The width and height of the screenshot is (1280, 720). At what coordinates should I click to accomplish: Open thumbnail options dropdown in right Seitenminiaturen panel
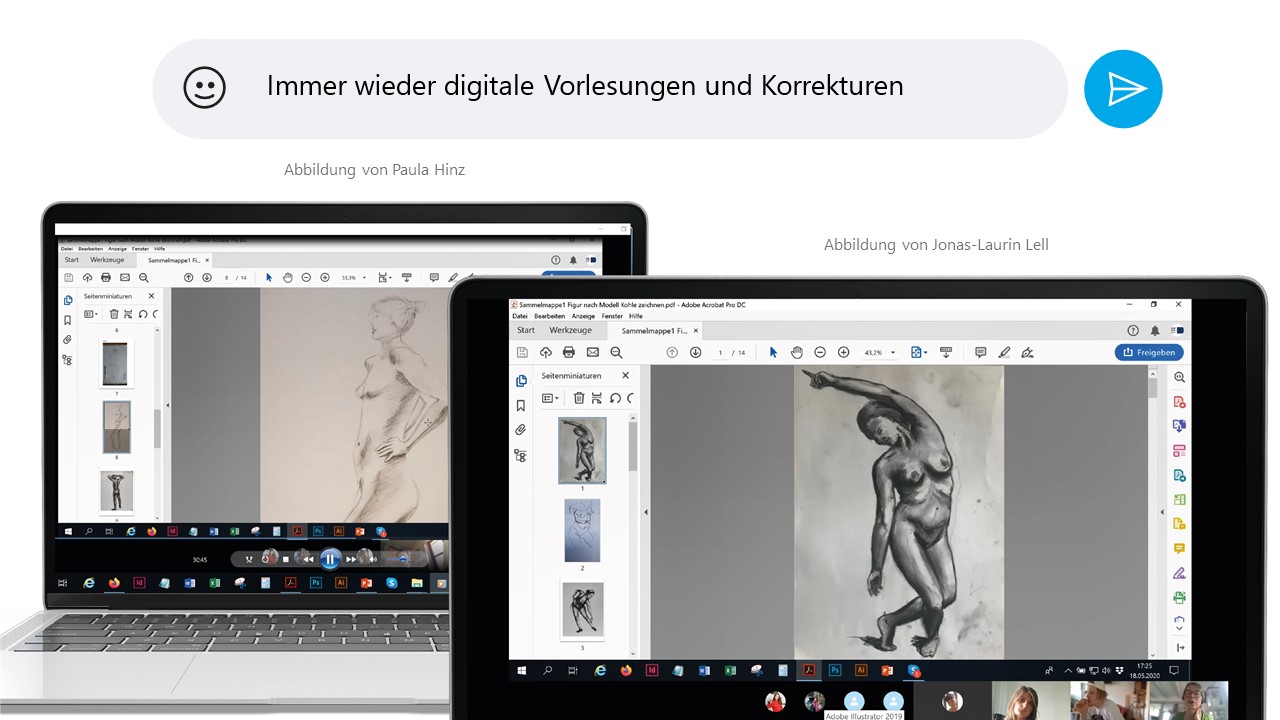pos(549,398)
